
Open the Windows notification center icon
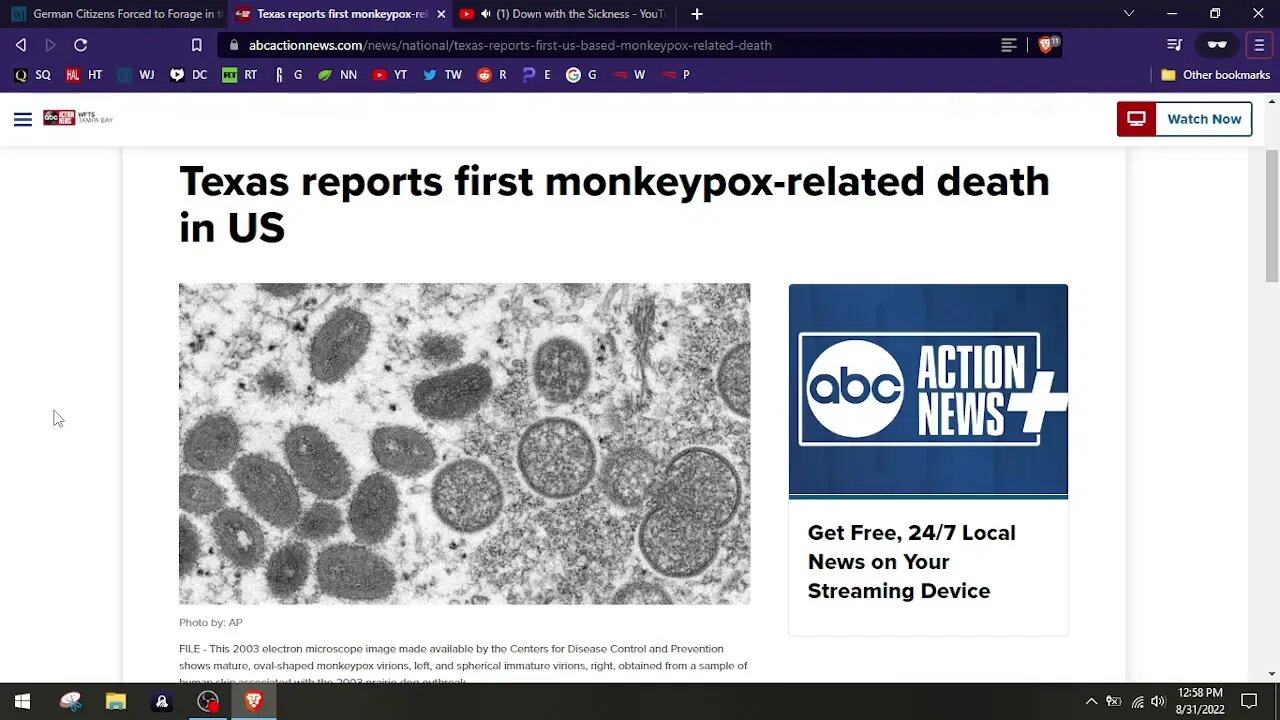(x=1249, y=701)
